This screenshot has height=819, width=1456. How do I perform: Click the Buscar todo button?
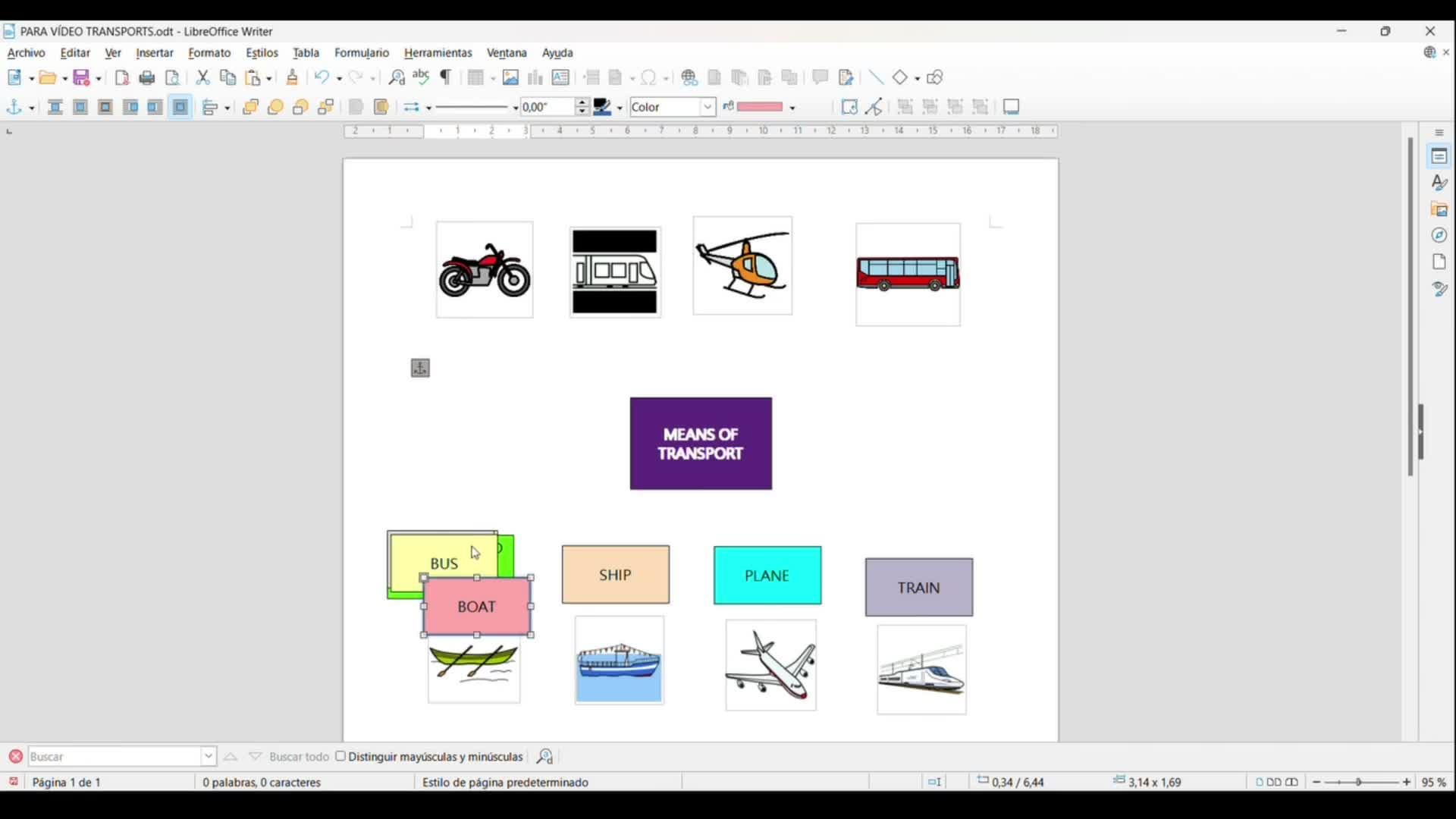coord(299,757)
